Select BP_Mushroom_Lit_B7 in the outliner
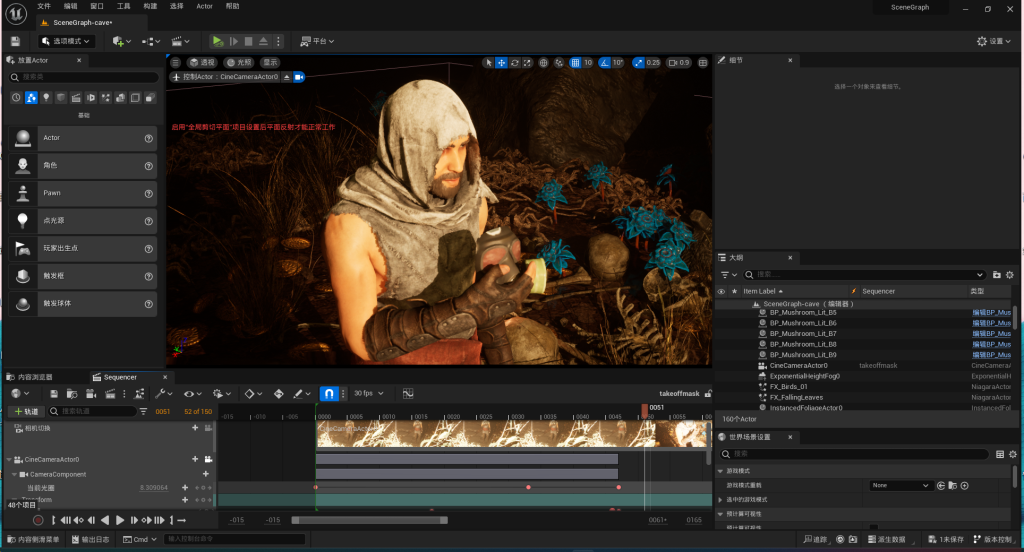 (803, 334)
